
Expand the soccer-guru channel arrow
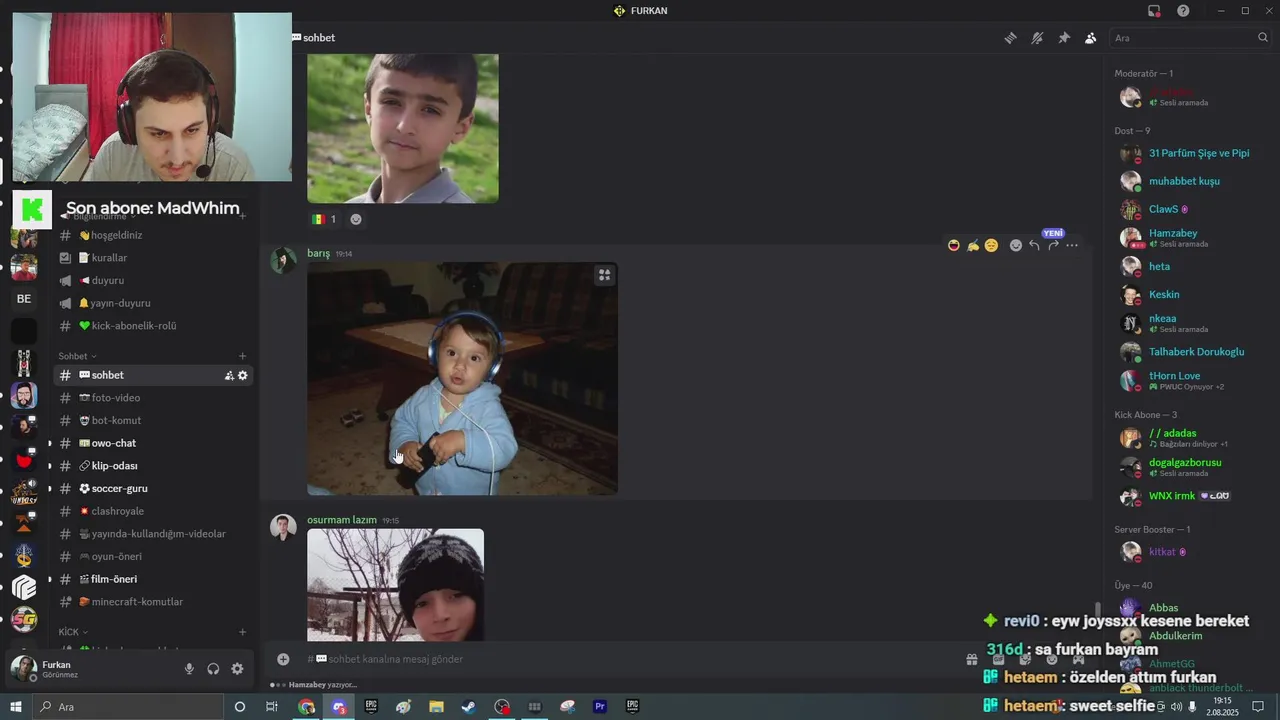(x=49, y=488)
